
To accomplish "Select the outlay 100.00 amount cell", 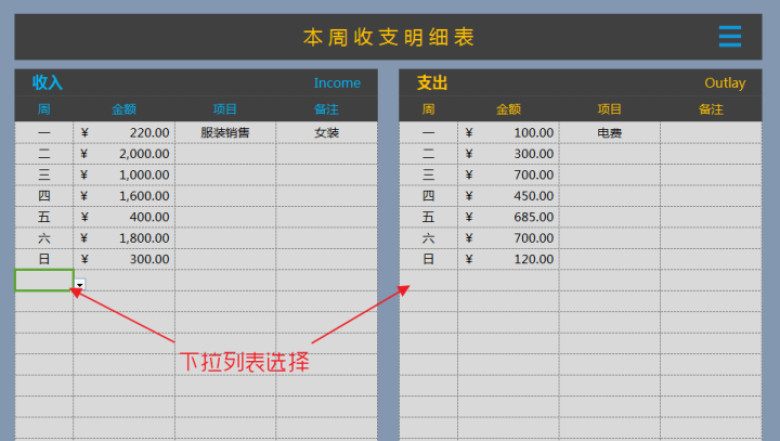I will pos(508,133).
